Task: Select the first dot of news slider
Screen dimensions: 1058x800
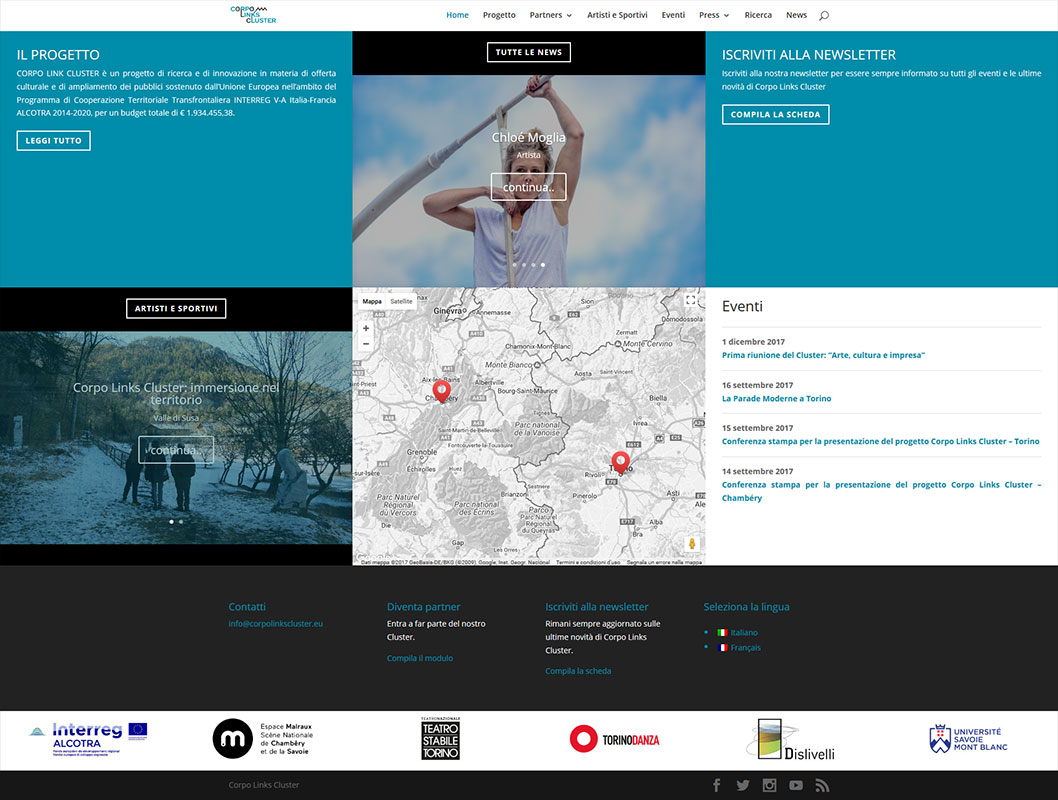Action: 514,265
